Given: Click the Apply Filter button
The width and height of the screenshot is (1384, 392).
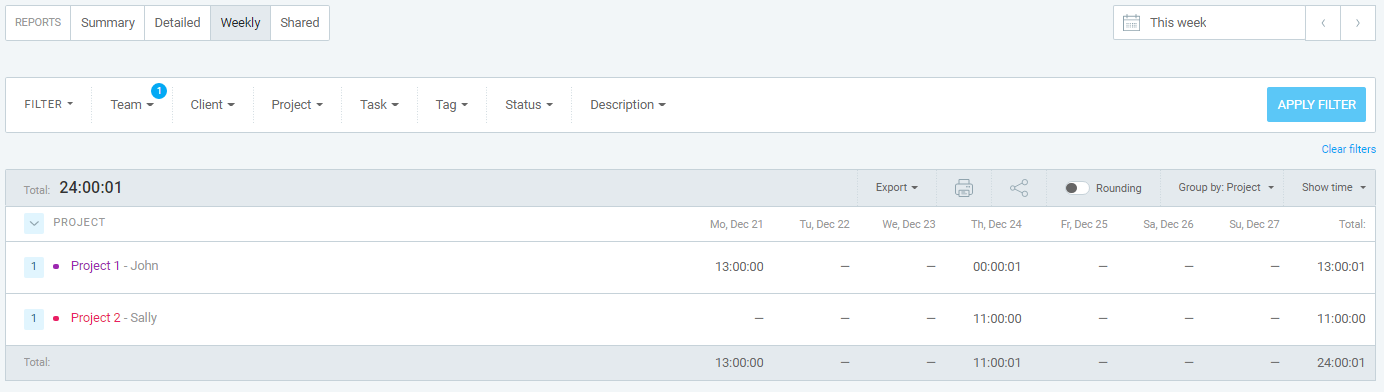Looking at the screenshot, I should click(x=1316, y=105).
